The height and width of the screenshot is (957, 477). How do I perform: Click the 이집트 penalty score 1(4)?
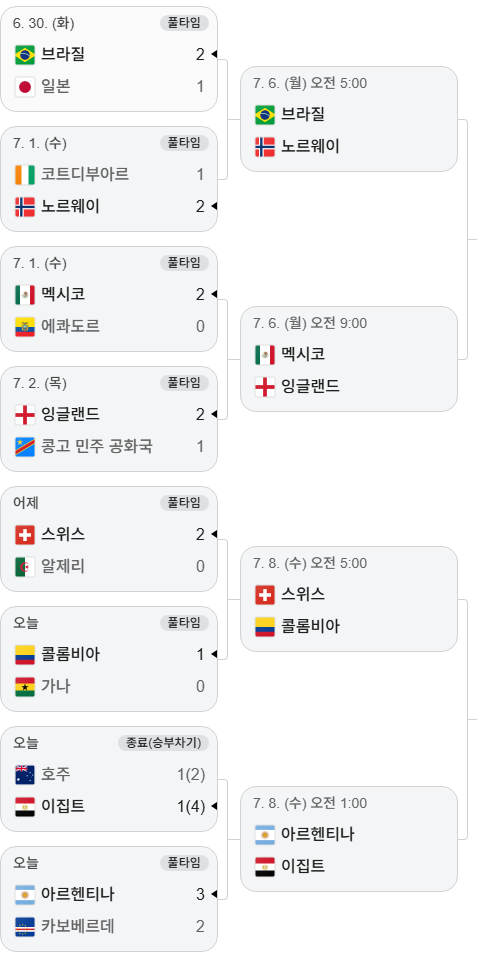pyautogui.click(x=191, y=806)
